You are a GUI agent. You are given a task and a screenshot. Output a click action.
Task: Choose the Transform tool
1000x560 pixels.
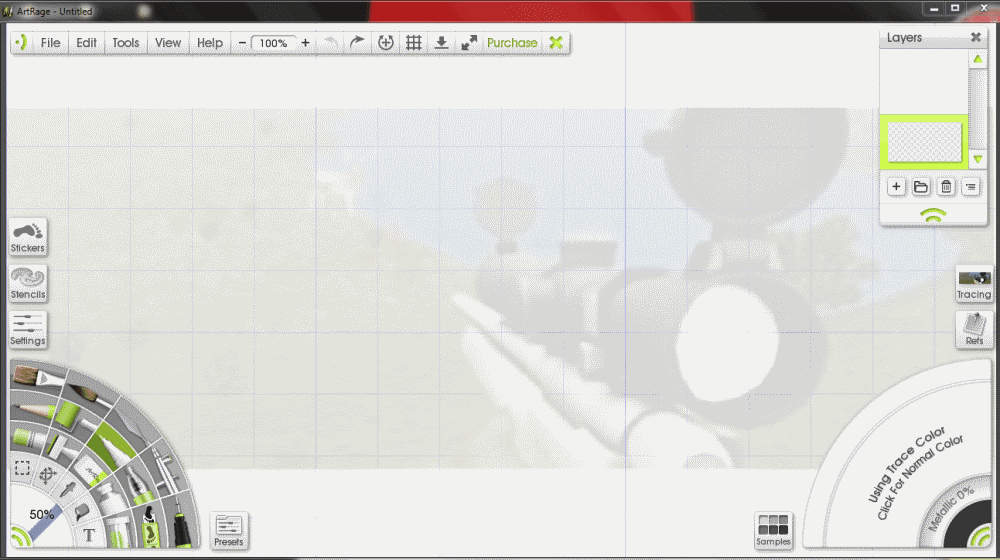(48, 475)
